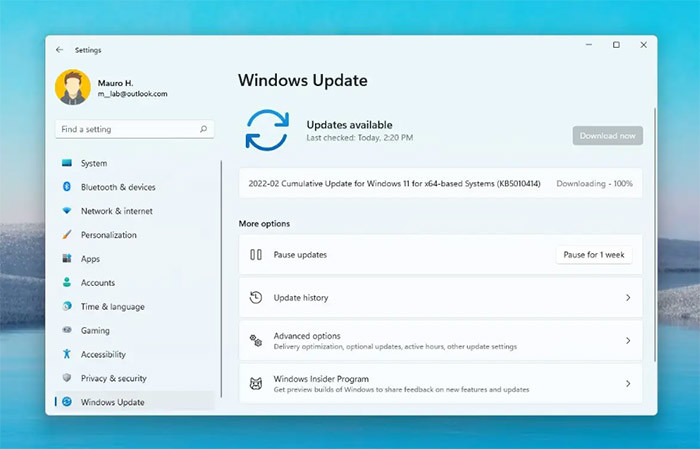Click the Privacy & security shield icon
The height and width of the screenshot is (449, 700).
pyautogui.click(x=67, y=378)
